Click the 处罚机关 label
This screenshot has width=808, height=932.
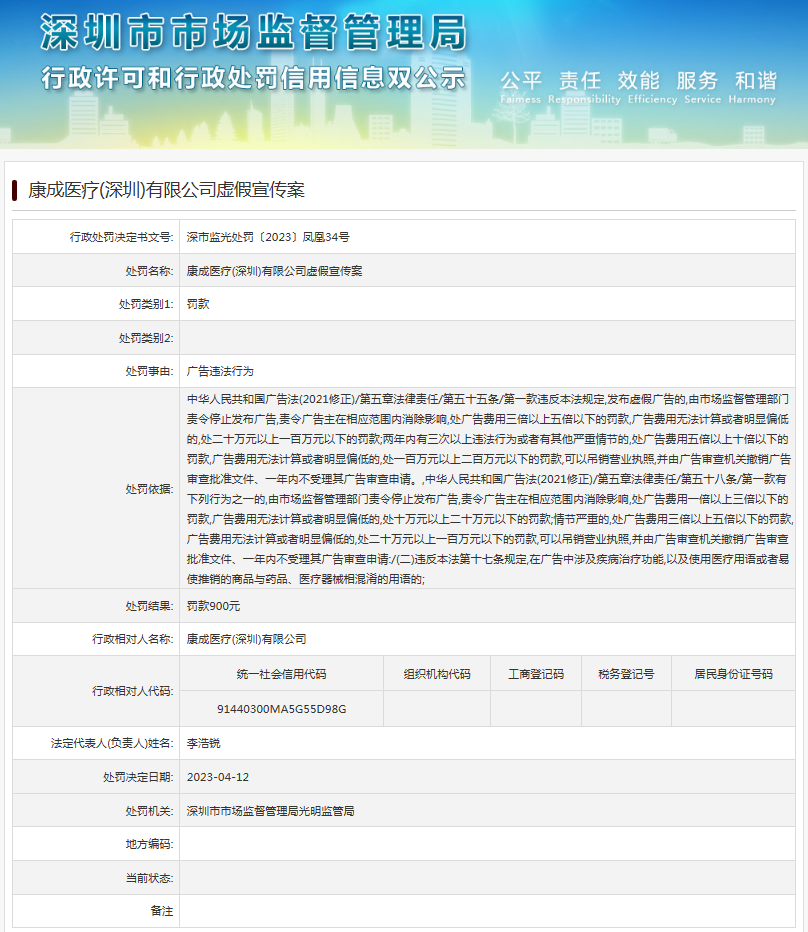point(149,811)
